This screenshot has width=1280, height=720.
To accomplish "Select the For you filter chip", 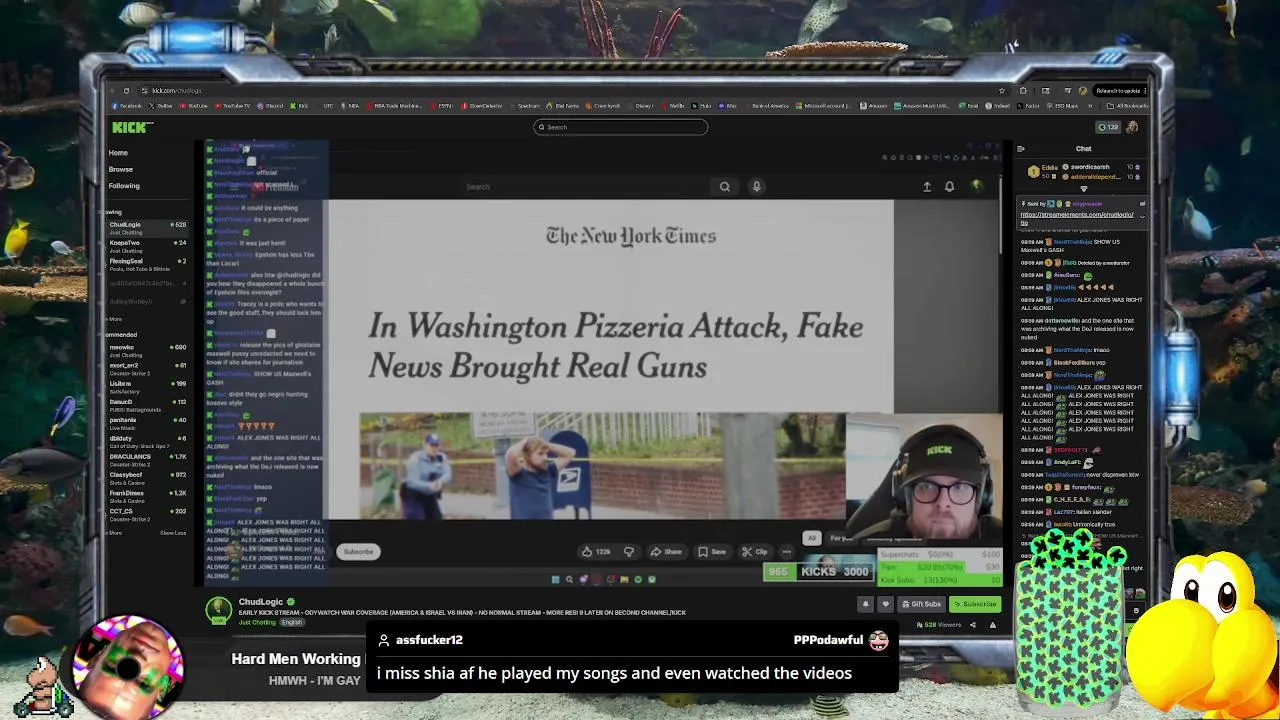I will [x=841, y=538].
